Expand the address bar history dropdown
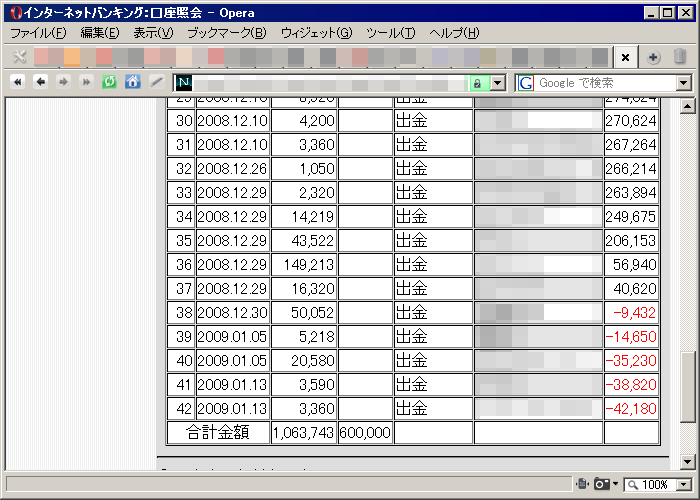 [x=498, y=83]
